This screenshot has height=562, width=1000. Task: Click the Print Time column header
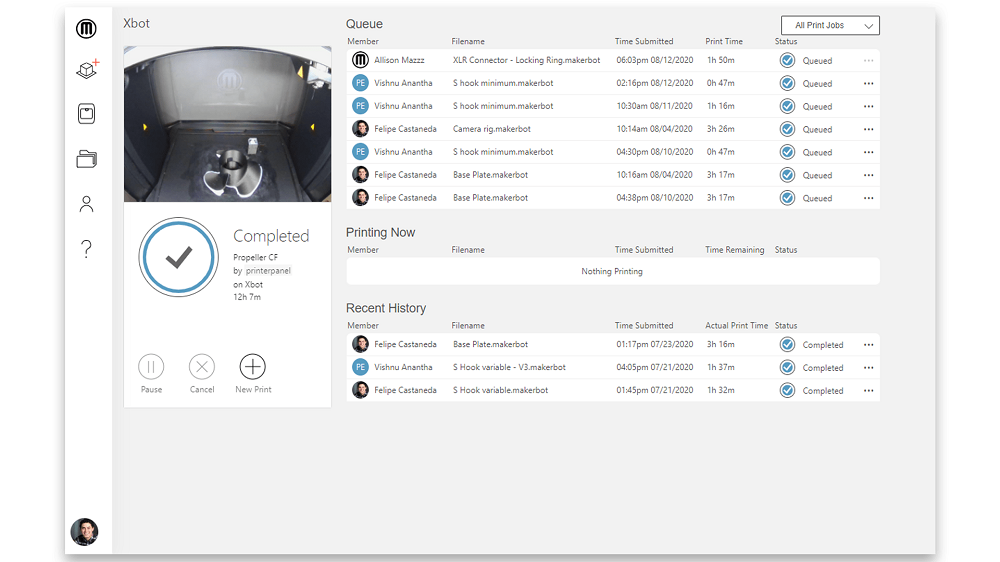point(724,41)
